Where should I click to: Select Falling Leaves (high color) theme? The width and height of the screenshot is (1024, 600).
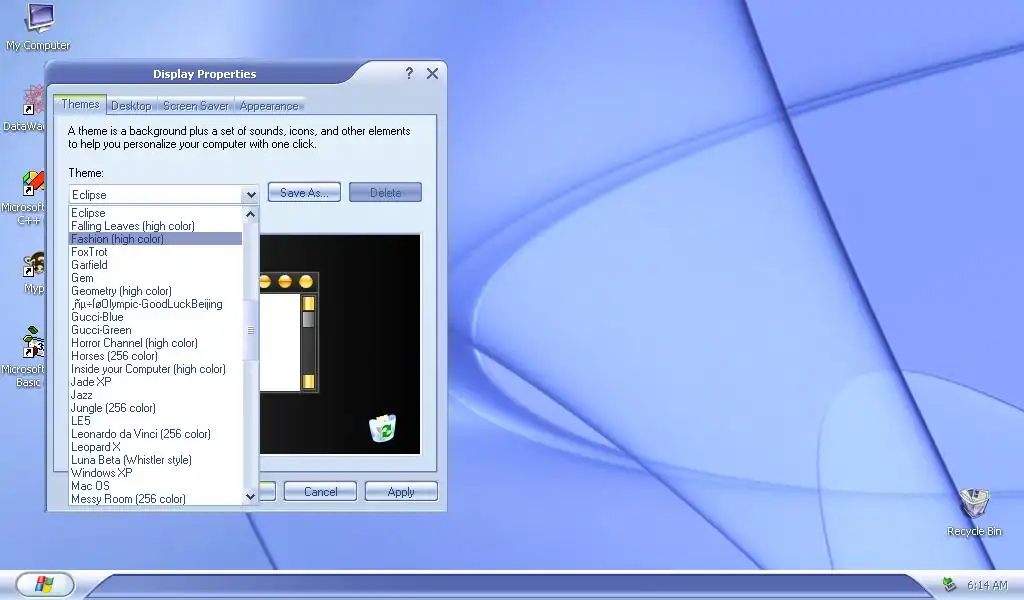[x=155, y=226]
